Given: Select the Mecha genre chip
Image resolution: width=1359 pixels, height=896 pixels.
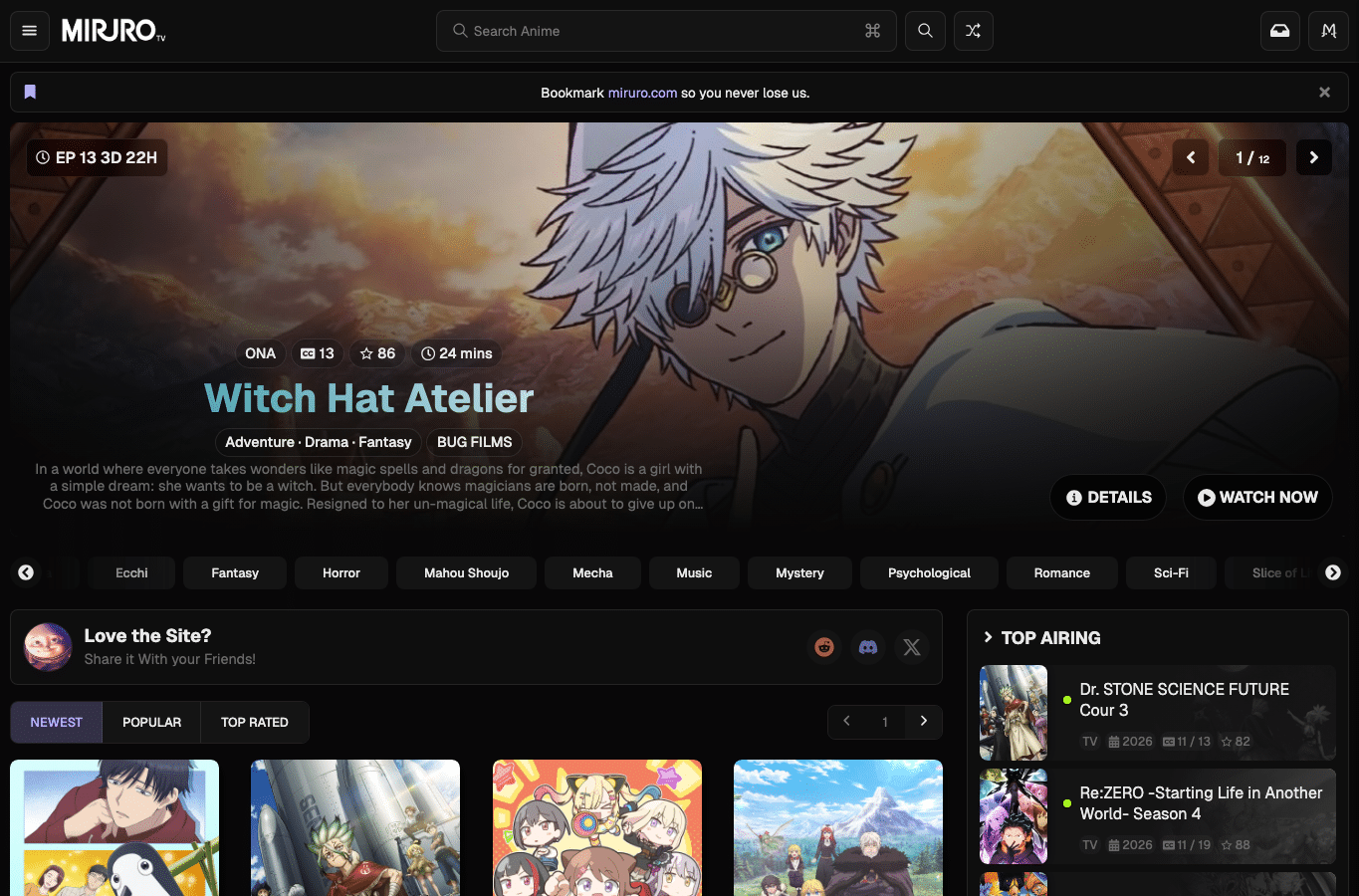Looking at the screenshot, I should (x=592, y=572).
